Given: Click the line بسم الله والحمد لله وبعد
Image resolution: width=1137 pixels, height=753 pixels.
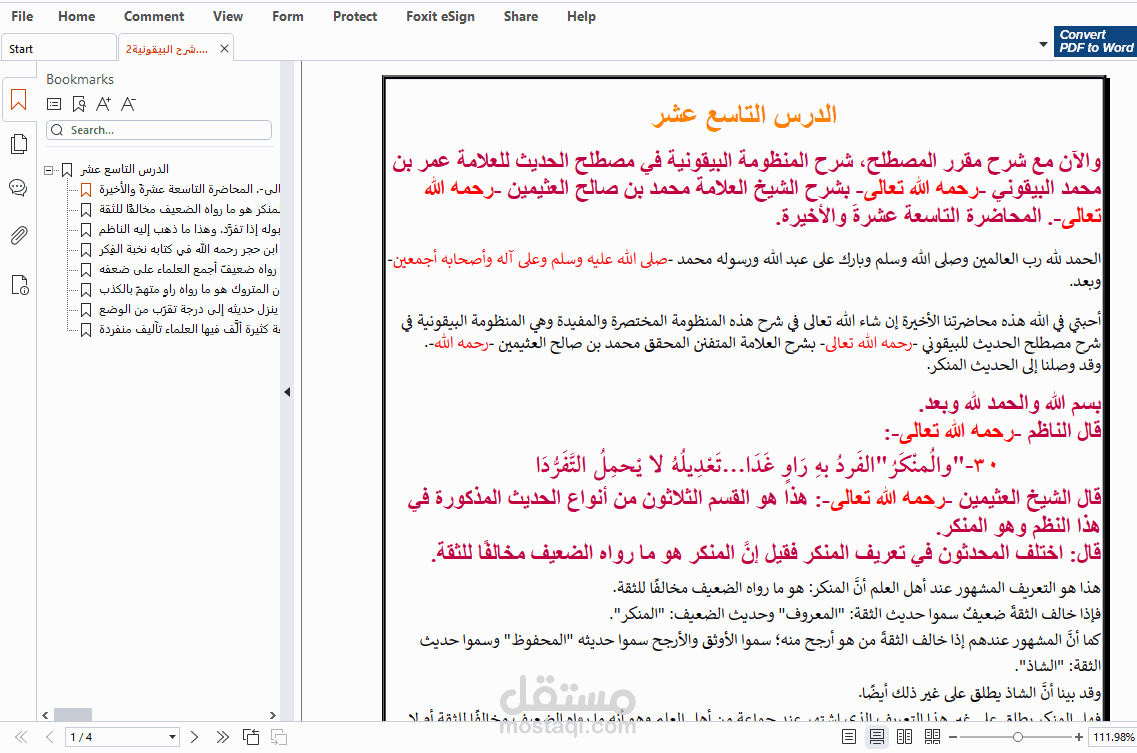Looking at the screenshot, I should (x=1010, y=403).
